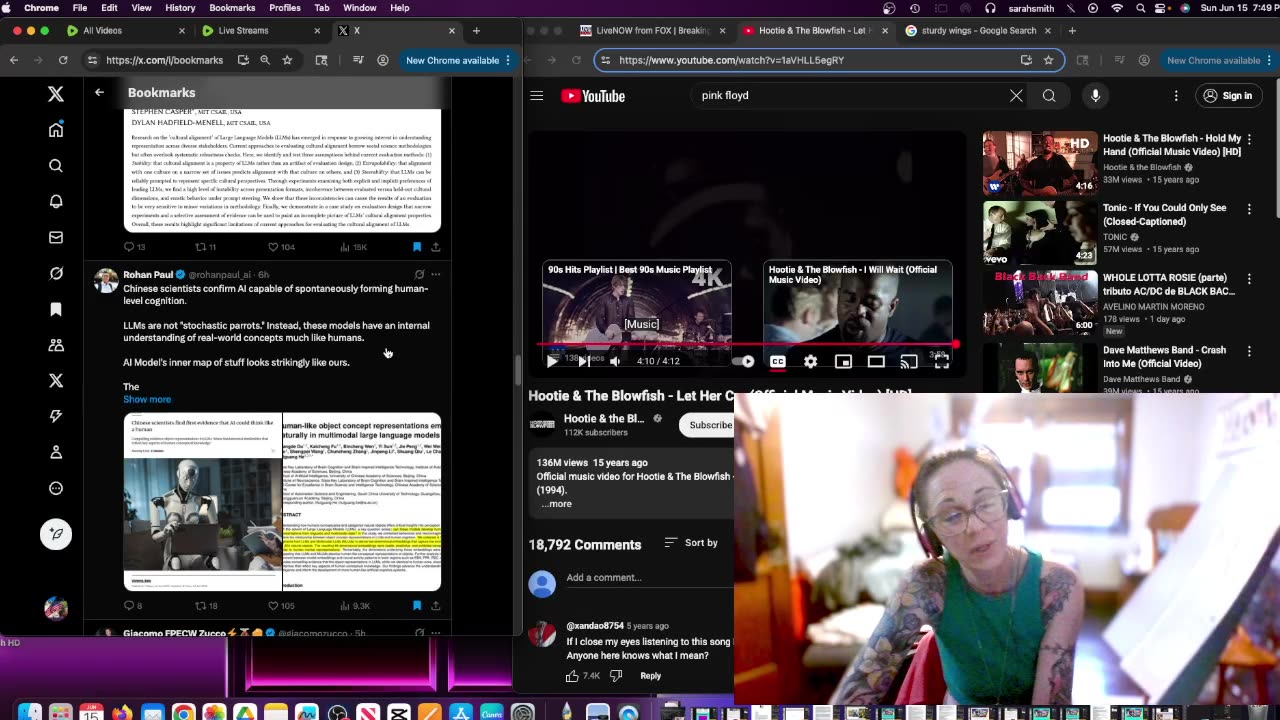Reply to xandao8754's comment

(650, 676)
